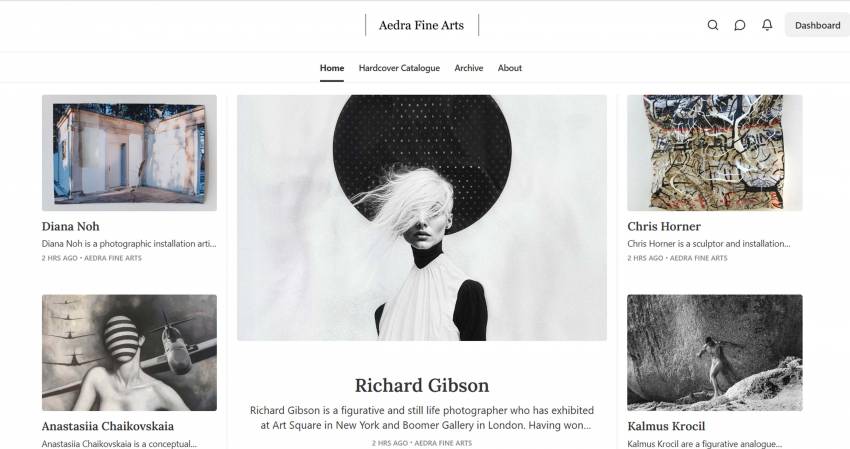850x449 pixels.
Task: Open the Hardcover Catalogue tab
Action: (x=399, y=68)
